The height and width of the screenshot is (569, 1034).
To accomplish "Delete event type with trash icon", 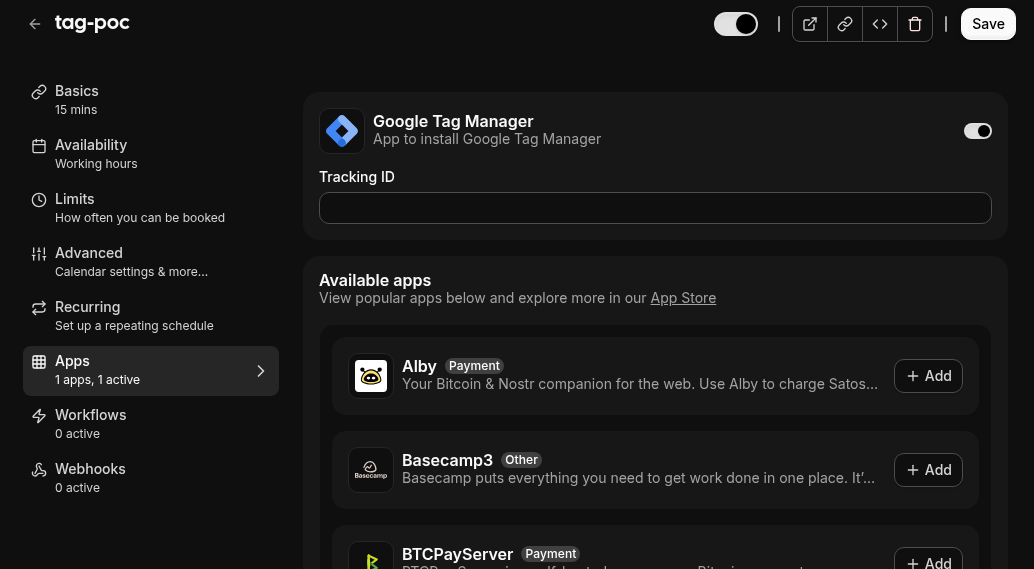I will point(915,24).
